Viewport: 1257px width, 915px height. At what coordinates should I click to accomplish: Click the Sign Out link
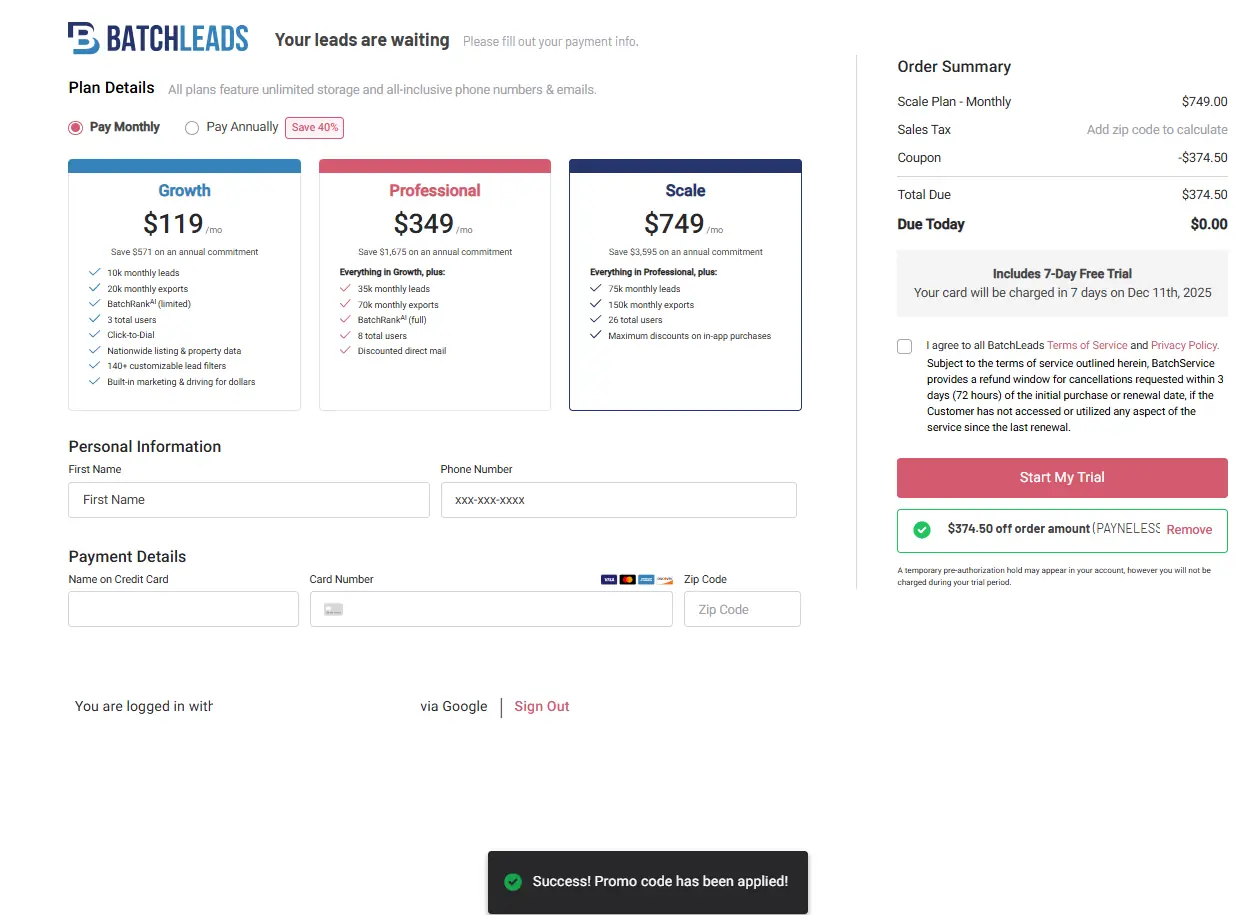coord(542,707)
